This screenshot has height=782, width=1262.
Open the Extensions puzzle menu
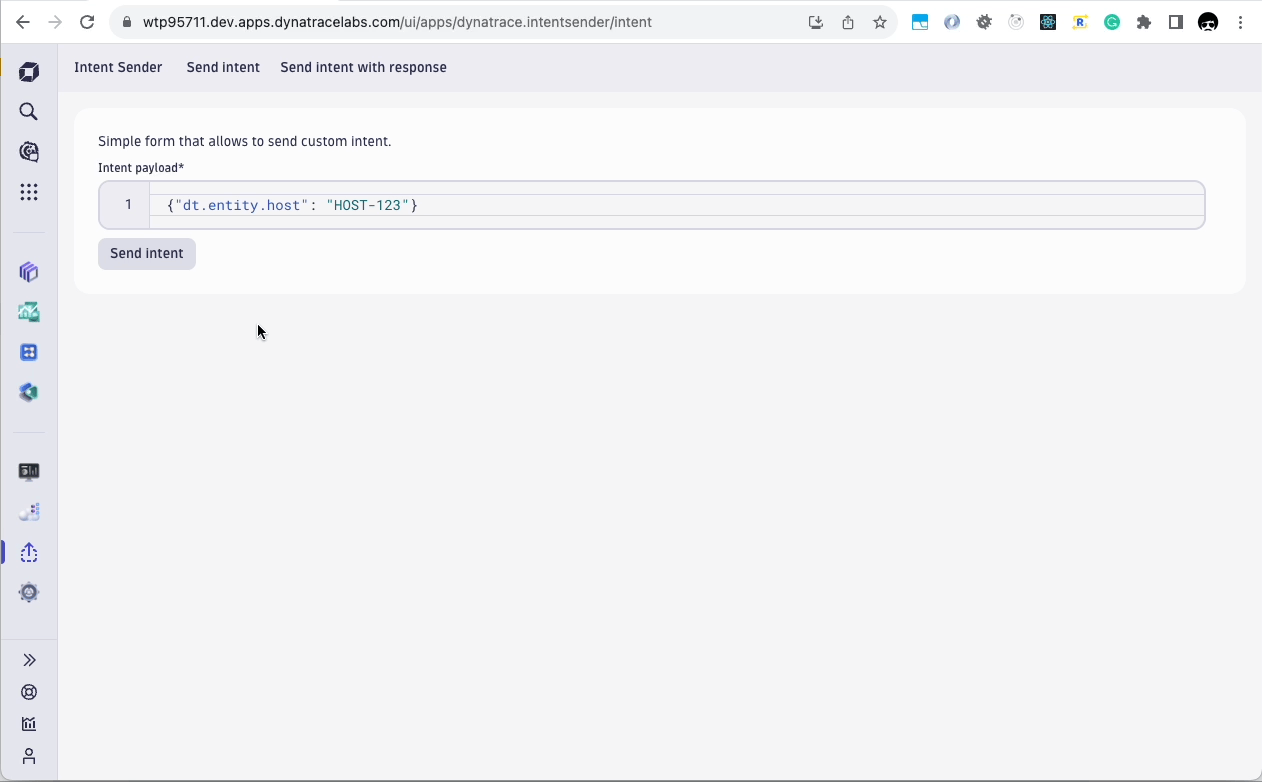(1144, 22)
